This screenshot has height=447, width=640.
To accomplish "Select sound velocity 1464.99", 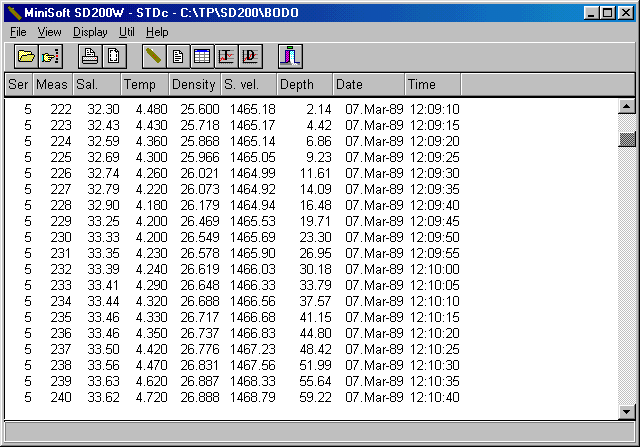I will click(253, 173).
